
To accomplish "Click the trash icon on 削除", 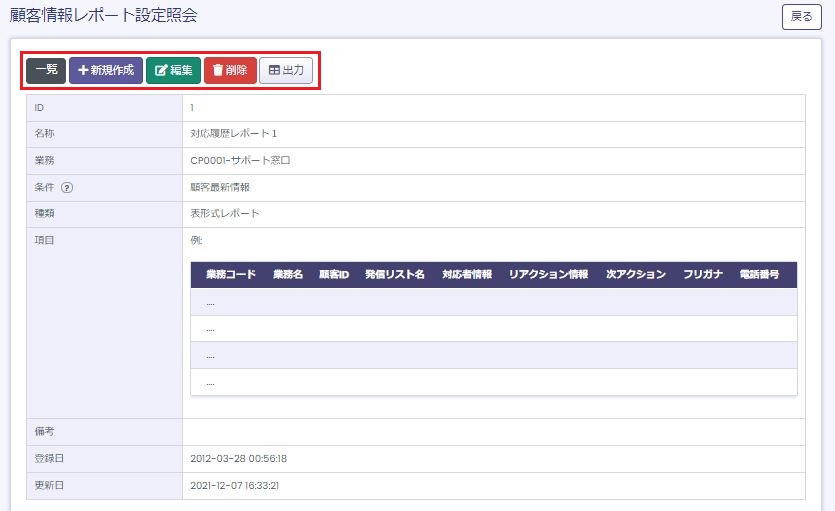I will 218,71.
